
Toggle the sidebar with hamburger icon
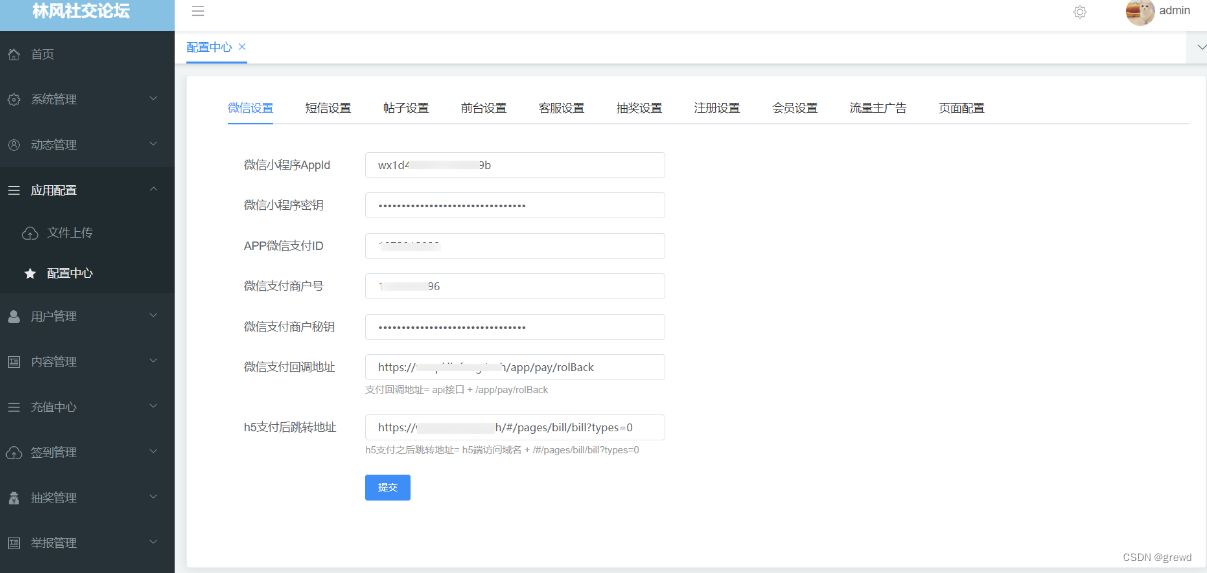point(198,11)
